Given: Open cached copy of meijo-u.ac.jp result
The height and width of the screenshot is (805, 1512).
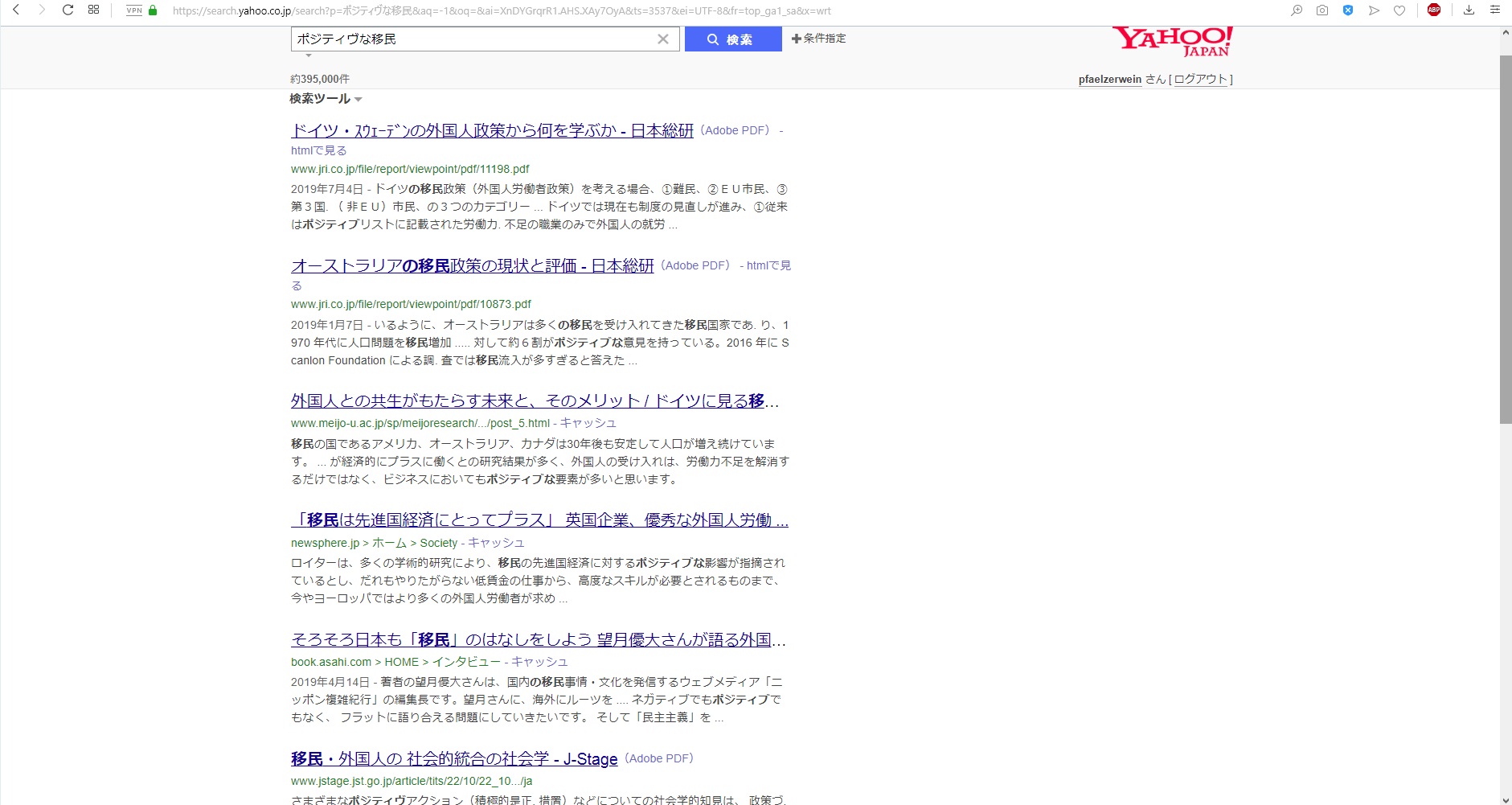Looking at the screenshot, I should (x=588, y=423).
